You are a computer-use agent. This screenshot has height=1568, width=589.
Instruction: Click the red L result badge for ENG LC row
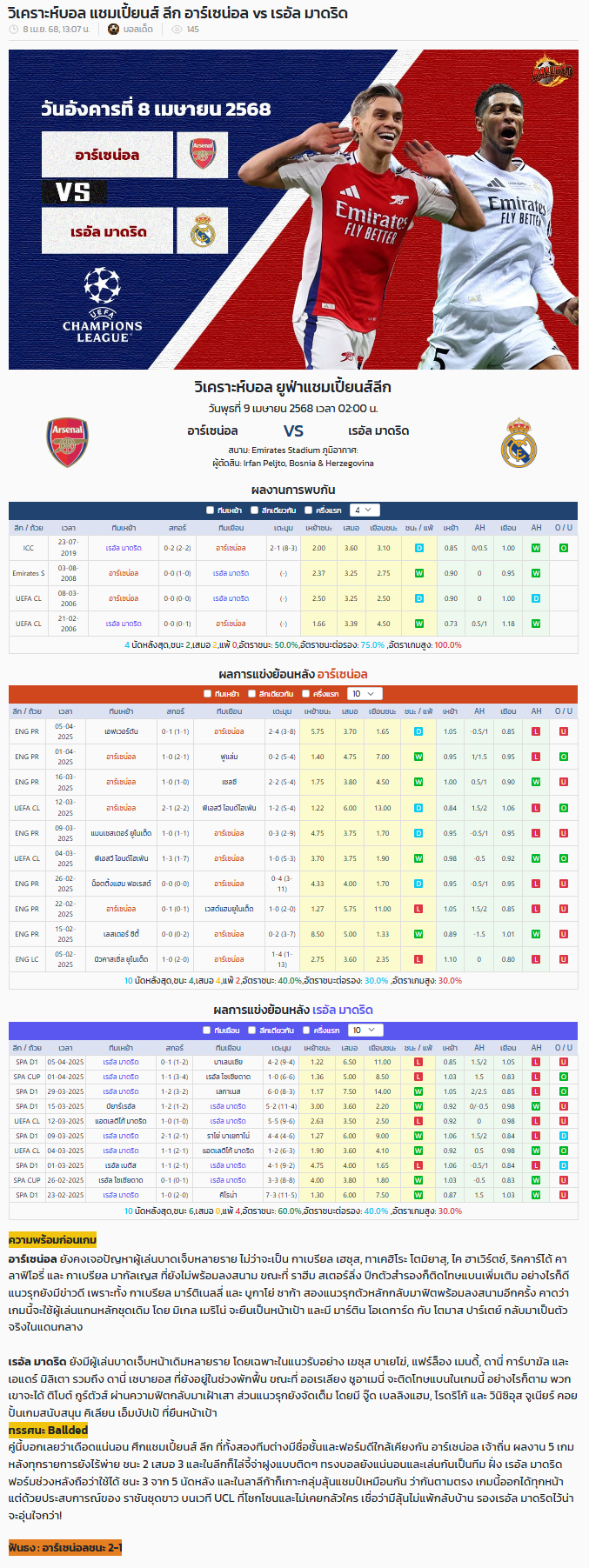[418, 959]
